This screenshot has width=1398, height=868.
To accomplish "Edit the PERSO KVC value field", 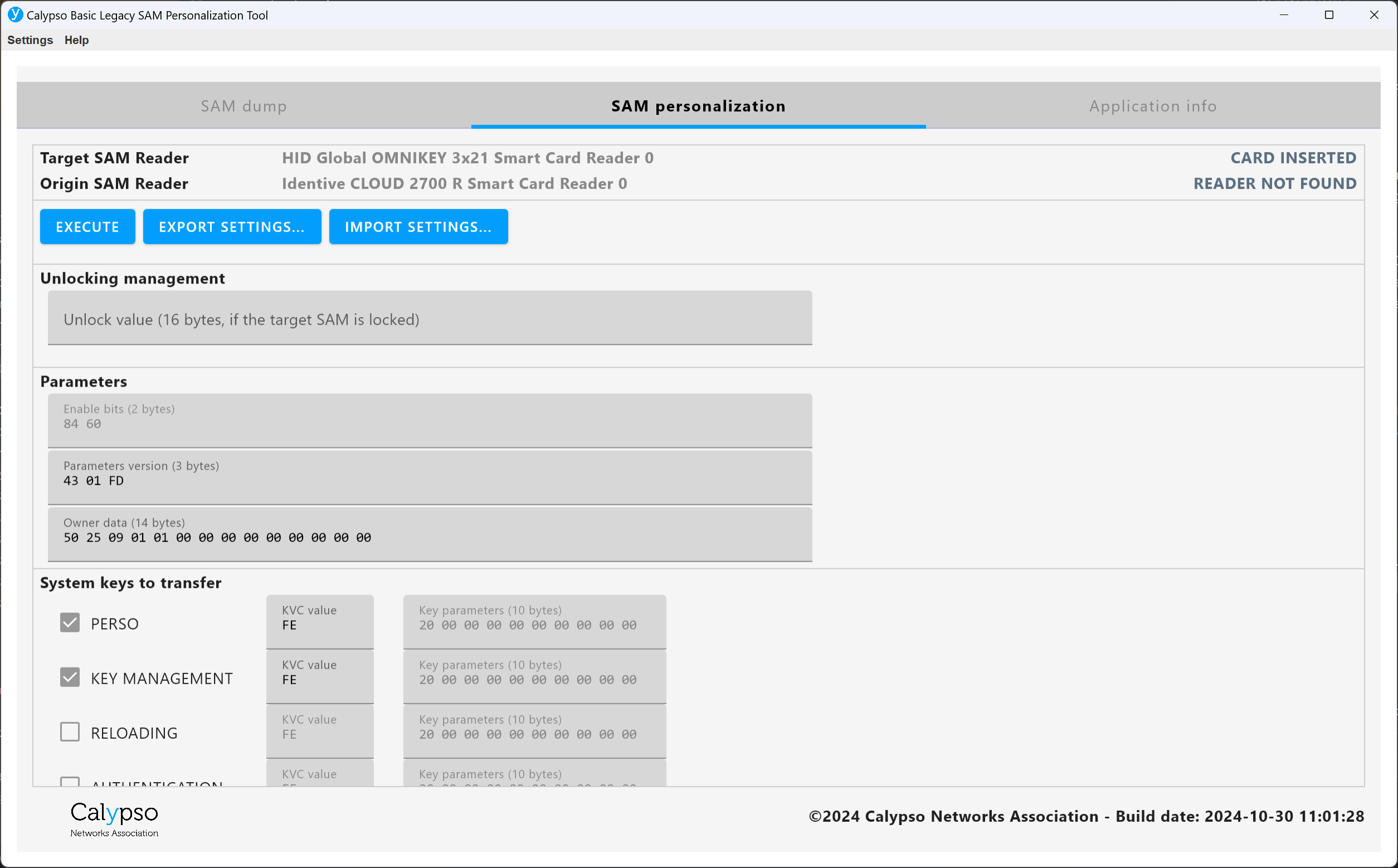I will (320, 622).
